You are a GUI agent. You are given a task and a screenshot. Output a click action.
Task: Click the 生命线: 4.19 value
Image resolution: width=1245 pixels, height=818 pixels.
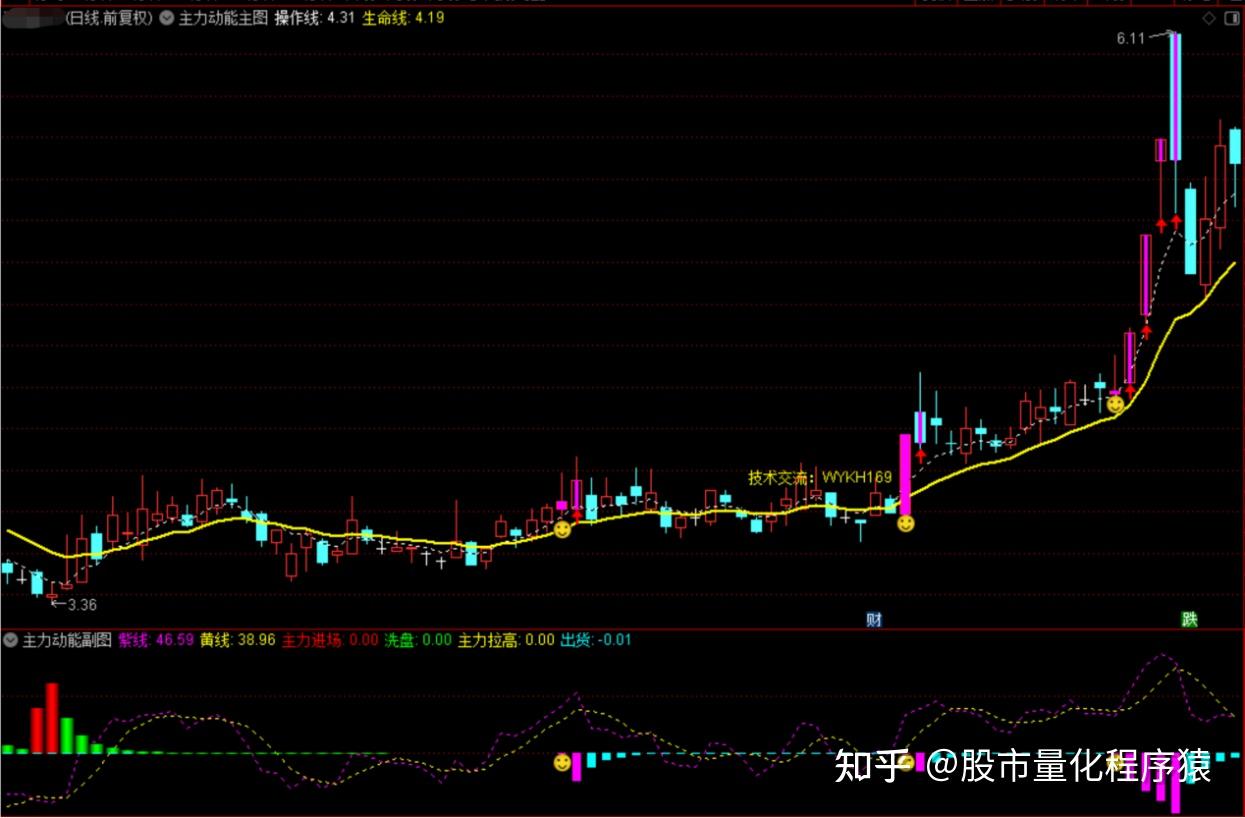tap(403, 18)
